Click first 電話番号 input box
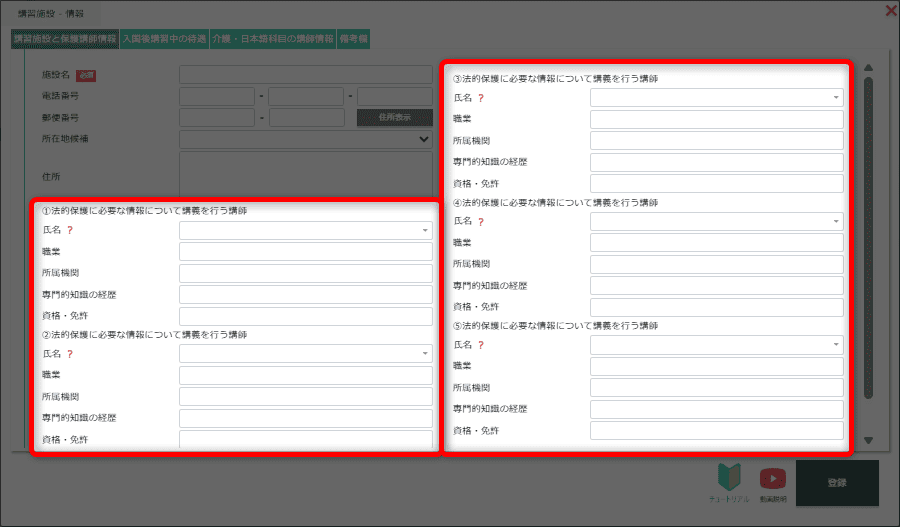This screenshot has height=527, width=900. pos(217,96)
